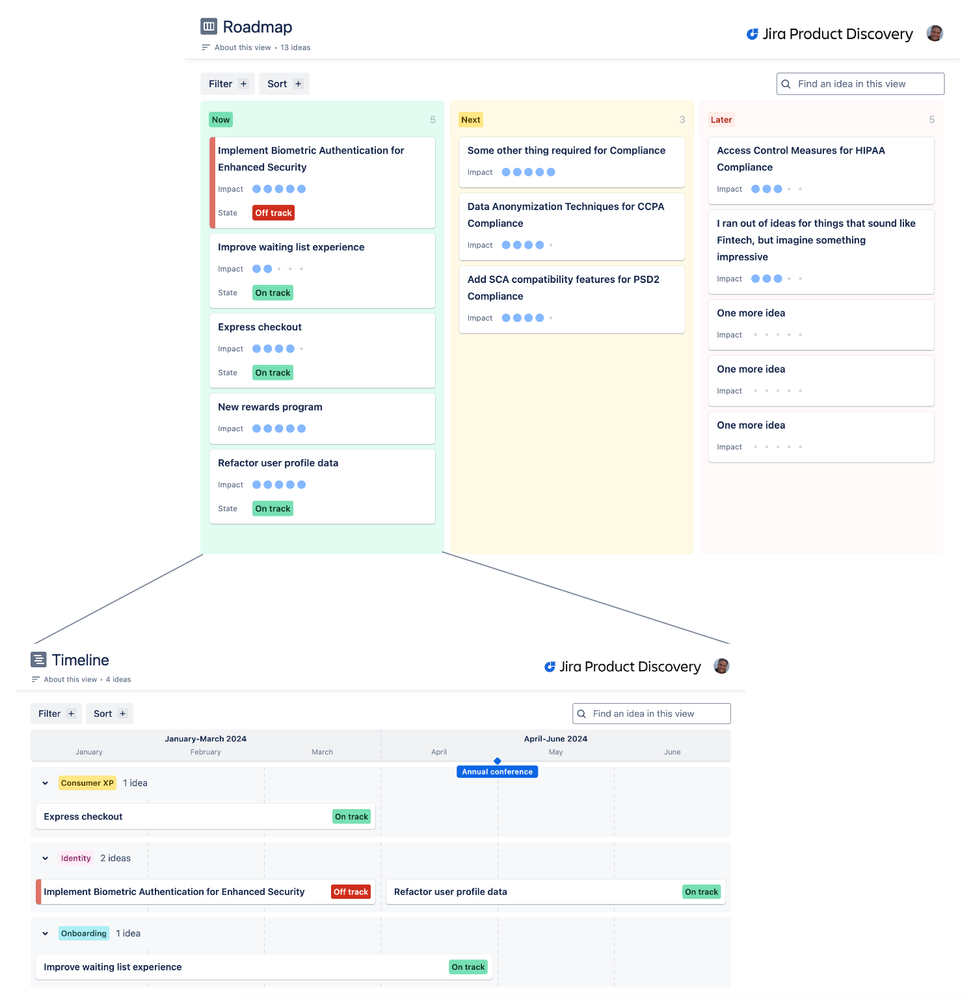Click the Off track badge on Biometric Authentication
The height and width of the screenshot is (999, 973).
272,212
